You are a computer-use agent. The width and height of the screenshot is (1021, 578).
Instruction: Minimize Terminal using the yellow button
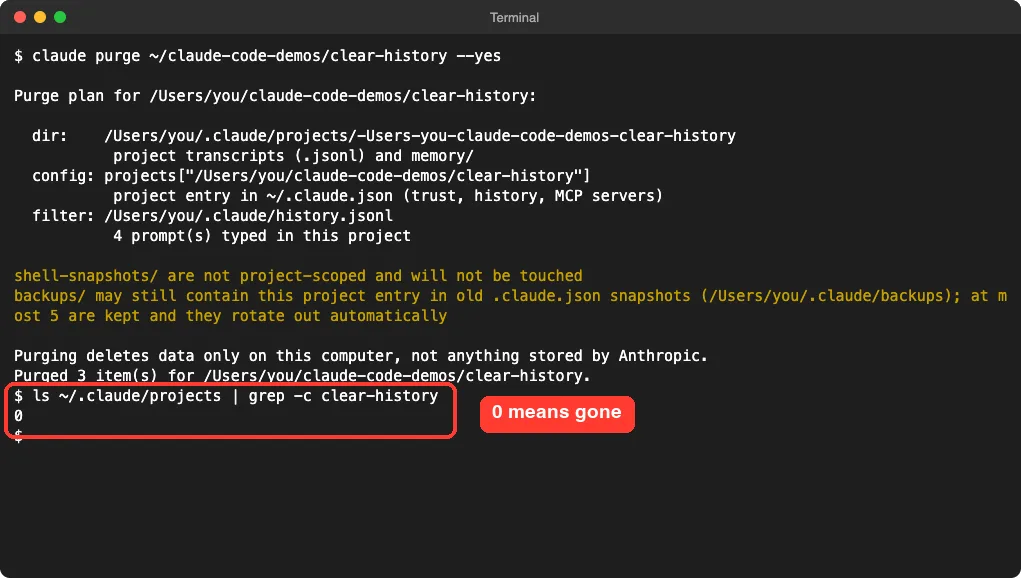pyautogui.click(x=40, y=17)
